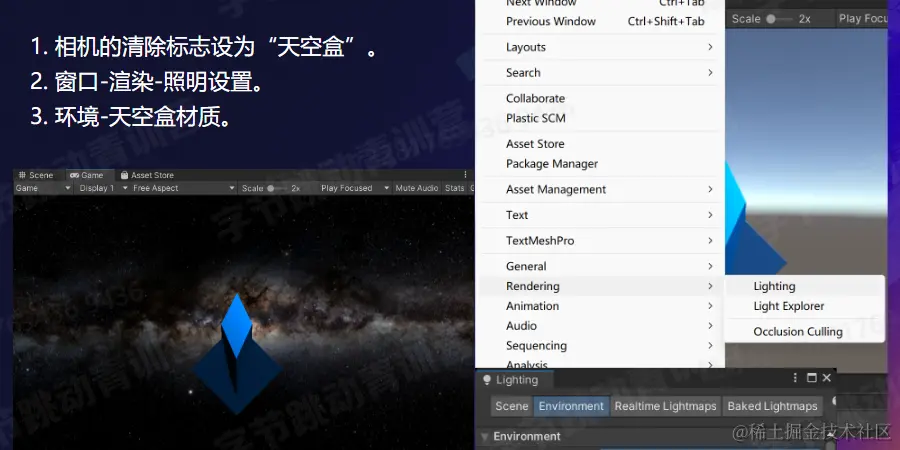Choose Occlusion Culling in the submenu
Image resolution: width=900 pixels, height=450 pixels.
805,332
